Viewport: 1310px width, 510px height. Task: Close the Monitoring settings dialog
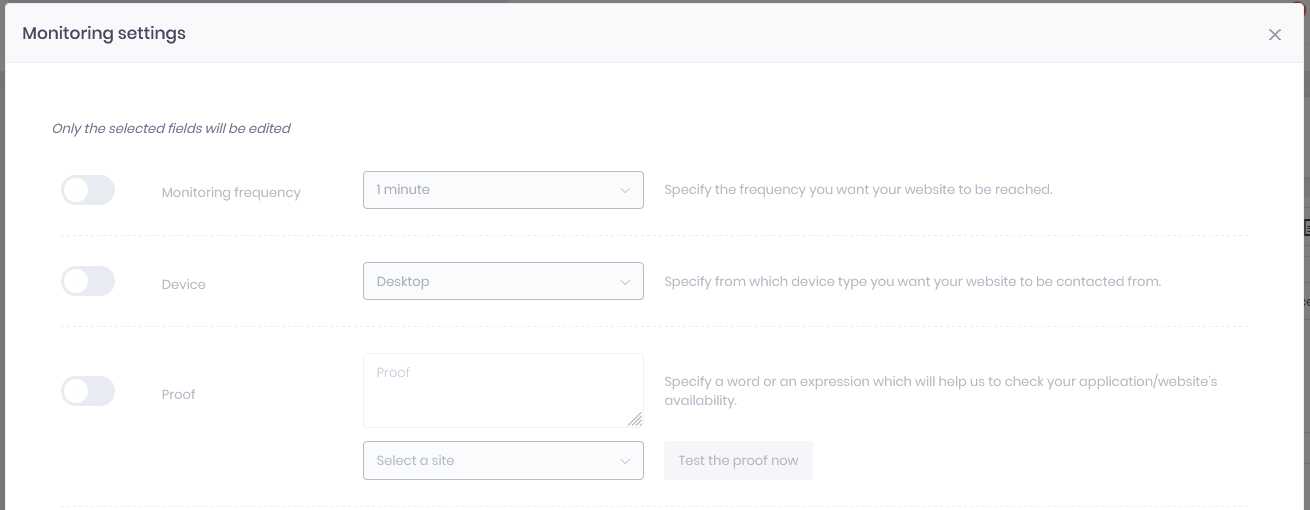point(1274,34)
